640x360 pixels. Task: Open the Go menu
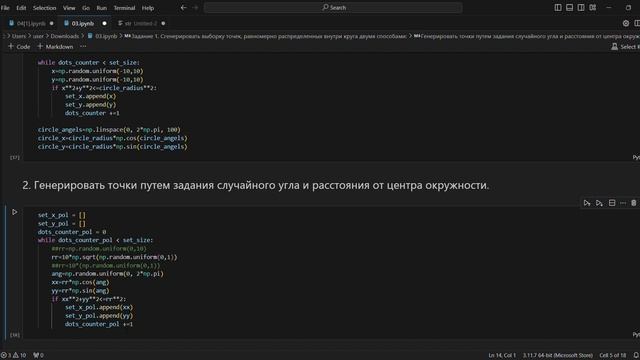click(86, 8)
